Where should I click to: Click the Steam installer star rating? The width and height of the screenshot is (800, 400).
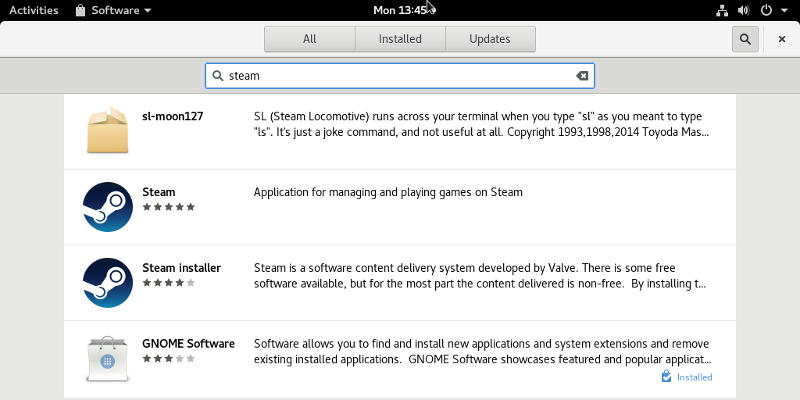(168, 283)
